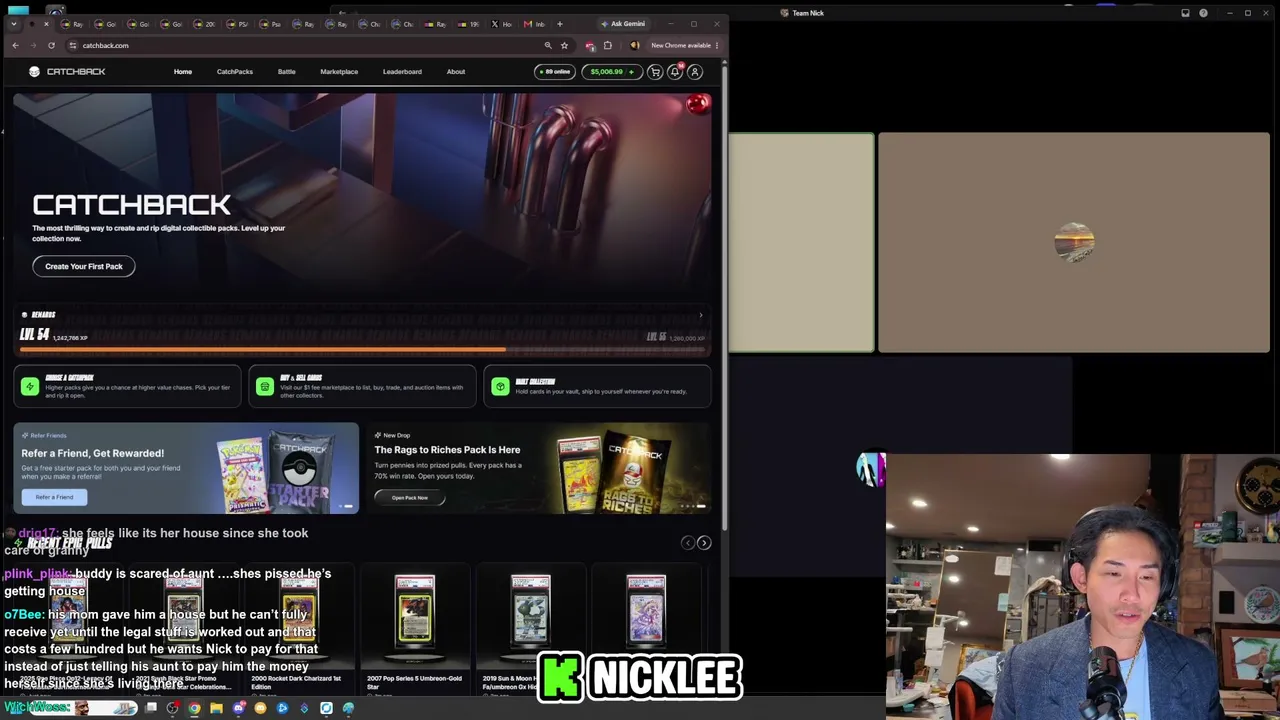Click Create Your First Pack
The width and height of the screenshot is (1280, 720).
[x=84, y=266]
